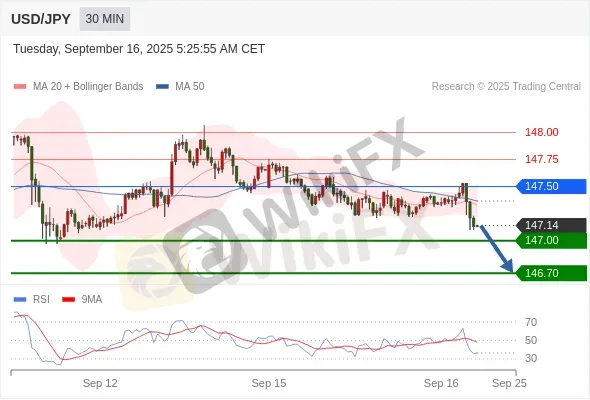Click the MA 20 + Bollinger Bands red swatch

tap(20, 87)
